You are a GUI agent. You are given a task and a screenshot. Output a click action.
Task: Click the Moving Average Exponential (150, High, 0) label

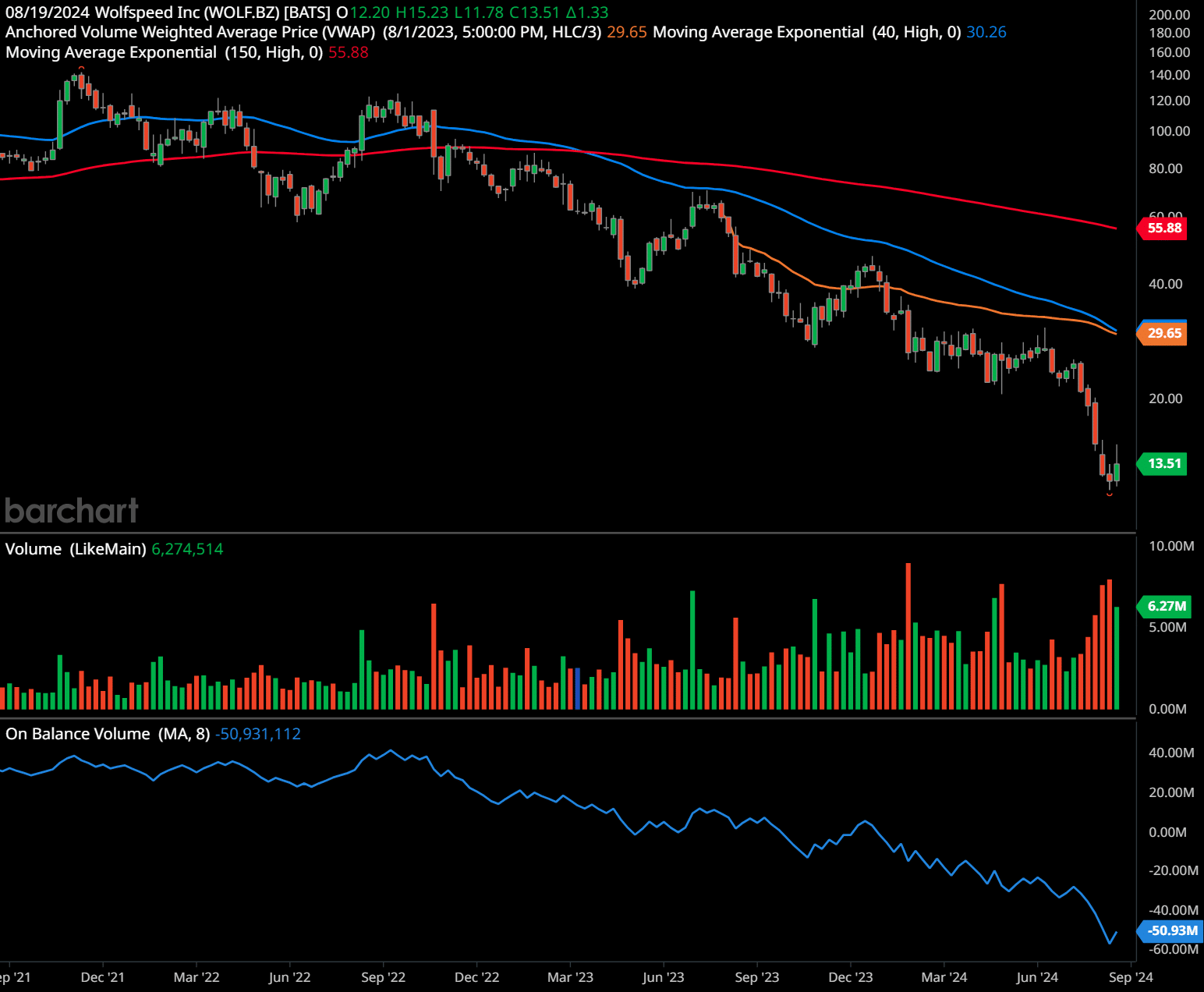[165, 52]
